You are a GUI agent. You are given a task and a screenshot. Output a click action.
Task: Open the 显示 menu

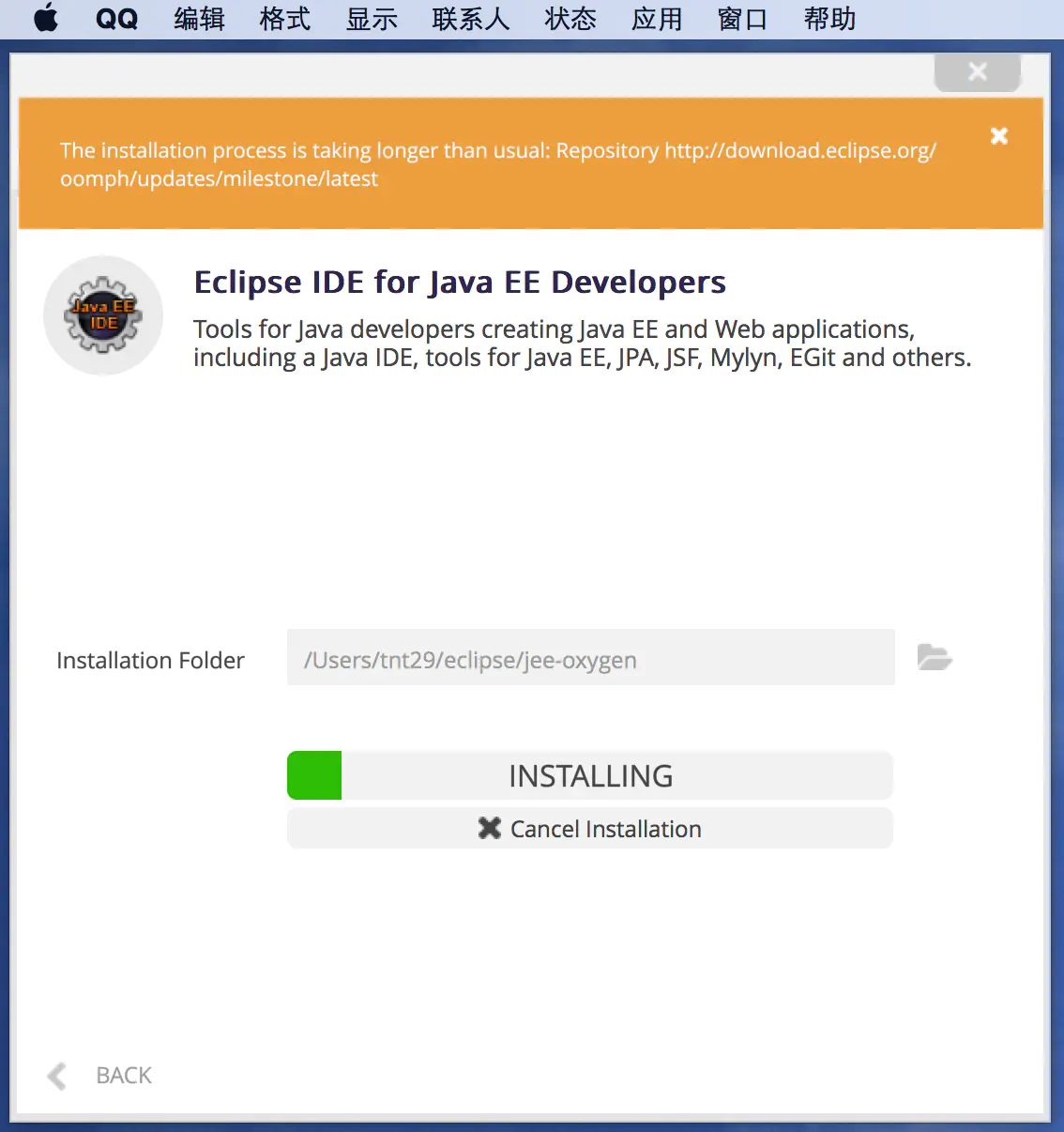coord(372,19)
